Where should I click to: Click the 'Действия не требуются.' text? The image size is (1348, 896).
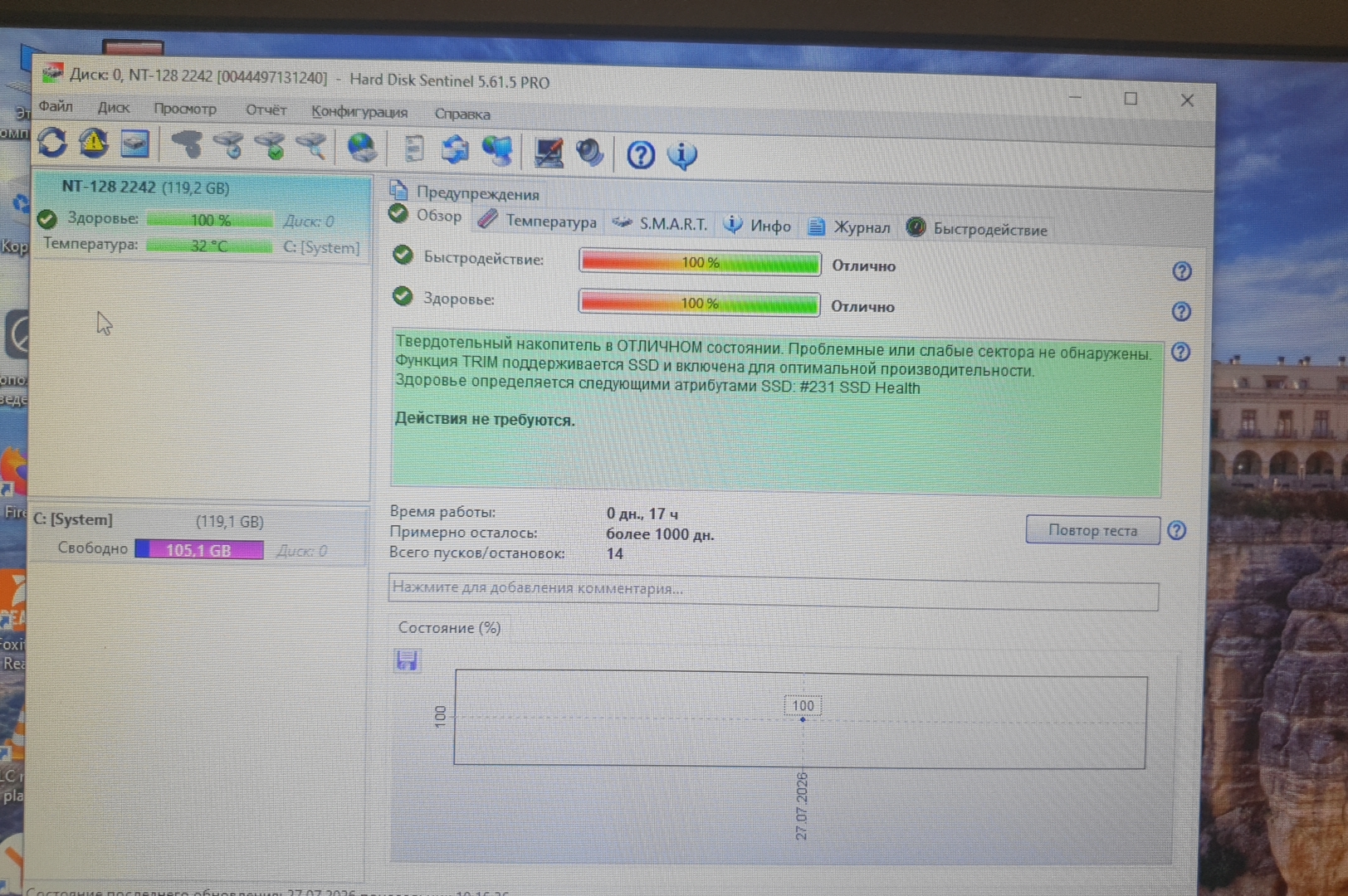click(x=485, y=420)
